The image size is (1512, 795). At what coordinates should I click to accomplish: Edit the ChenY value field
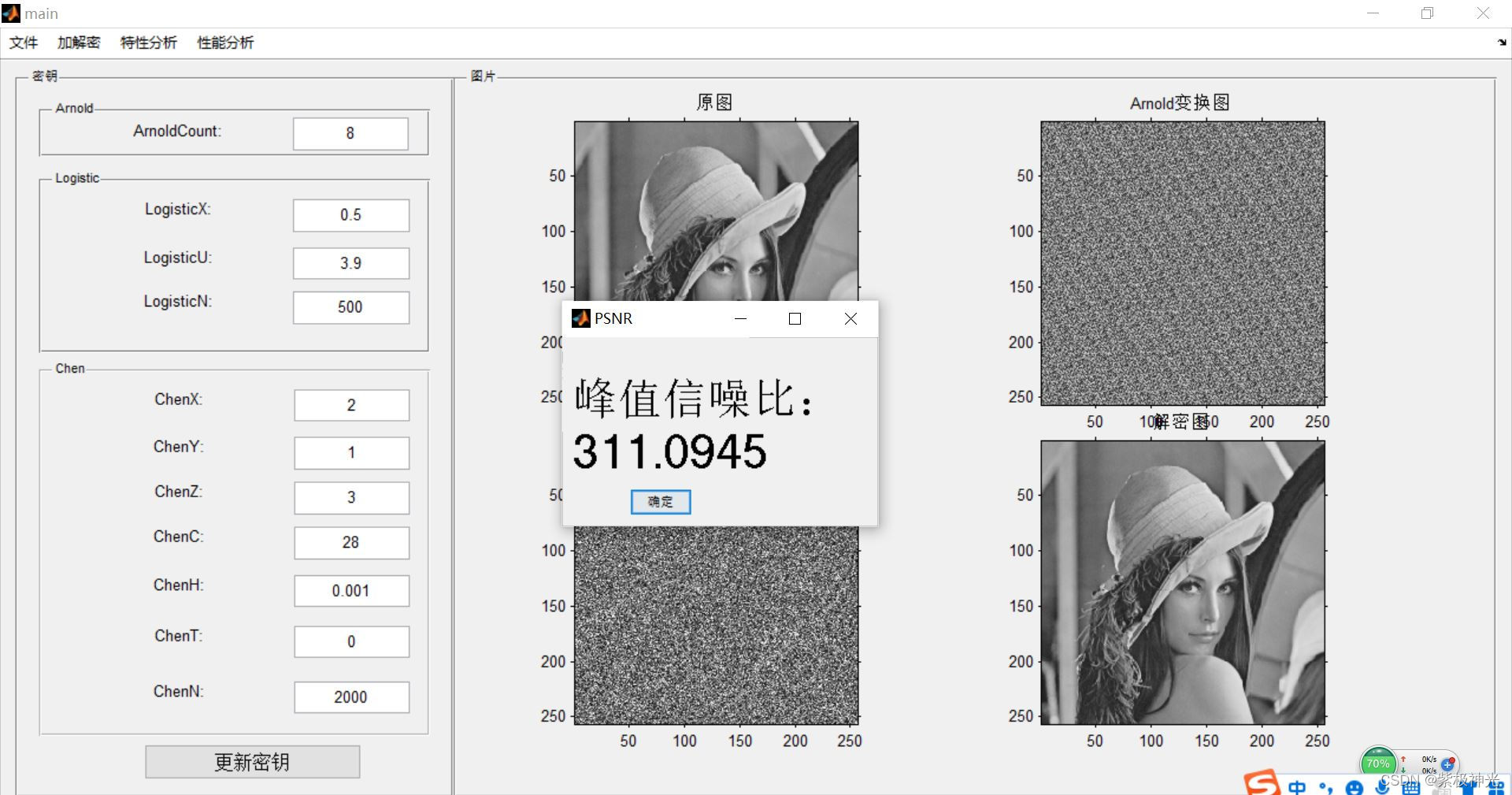pos(352,453)
